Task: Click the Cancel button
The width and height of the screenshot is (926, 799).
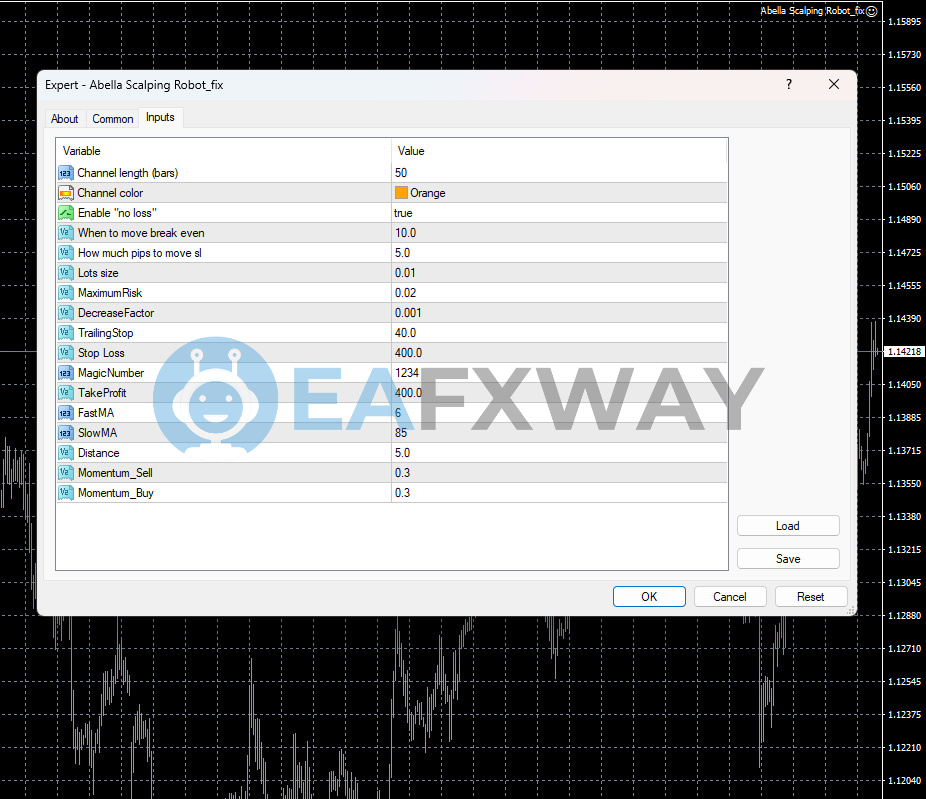Action: tap(730, 596)
